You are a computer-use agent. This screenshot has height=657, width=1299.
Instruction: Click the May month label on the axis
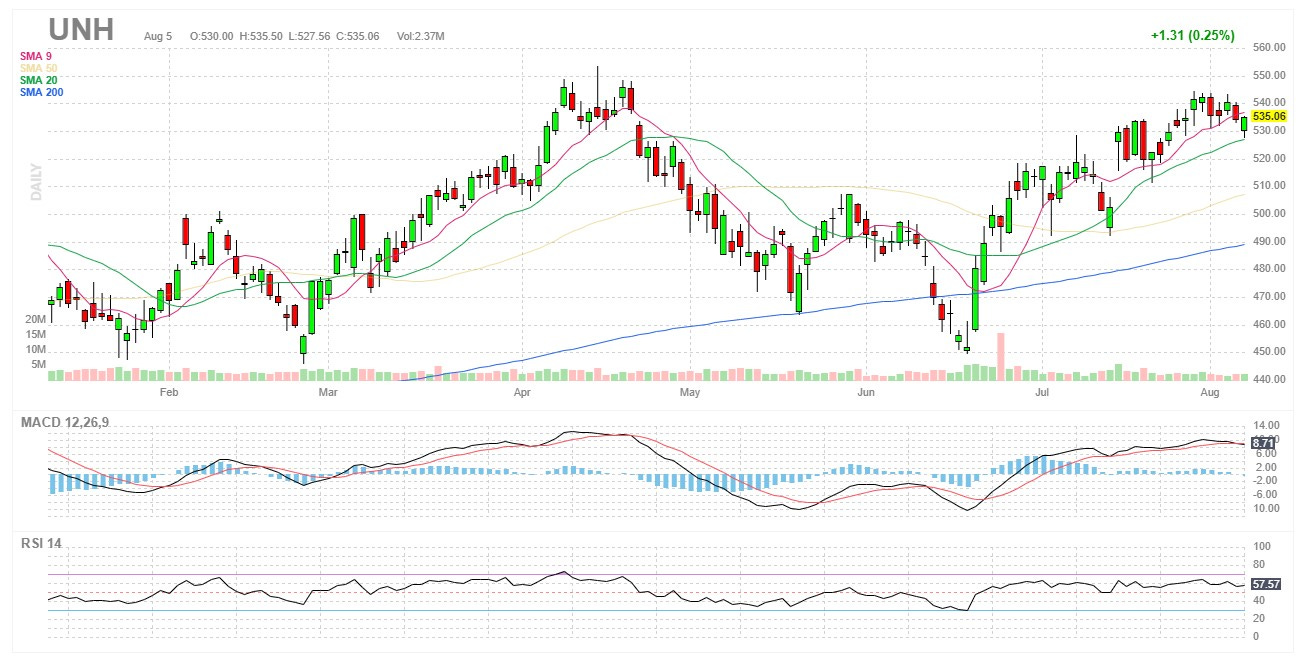tap(690, 393)
